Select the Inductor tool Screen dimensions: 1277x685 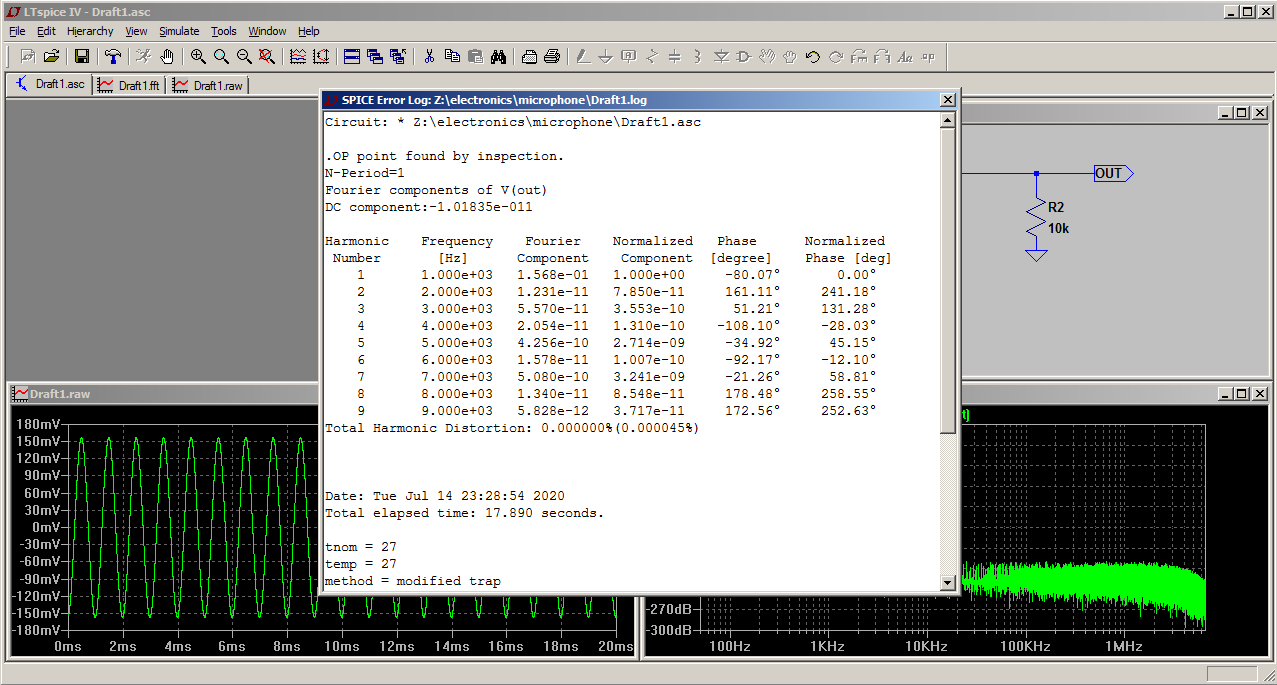(x=698, y=56)
